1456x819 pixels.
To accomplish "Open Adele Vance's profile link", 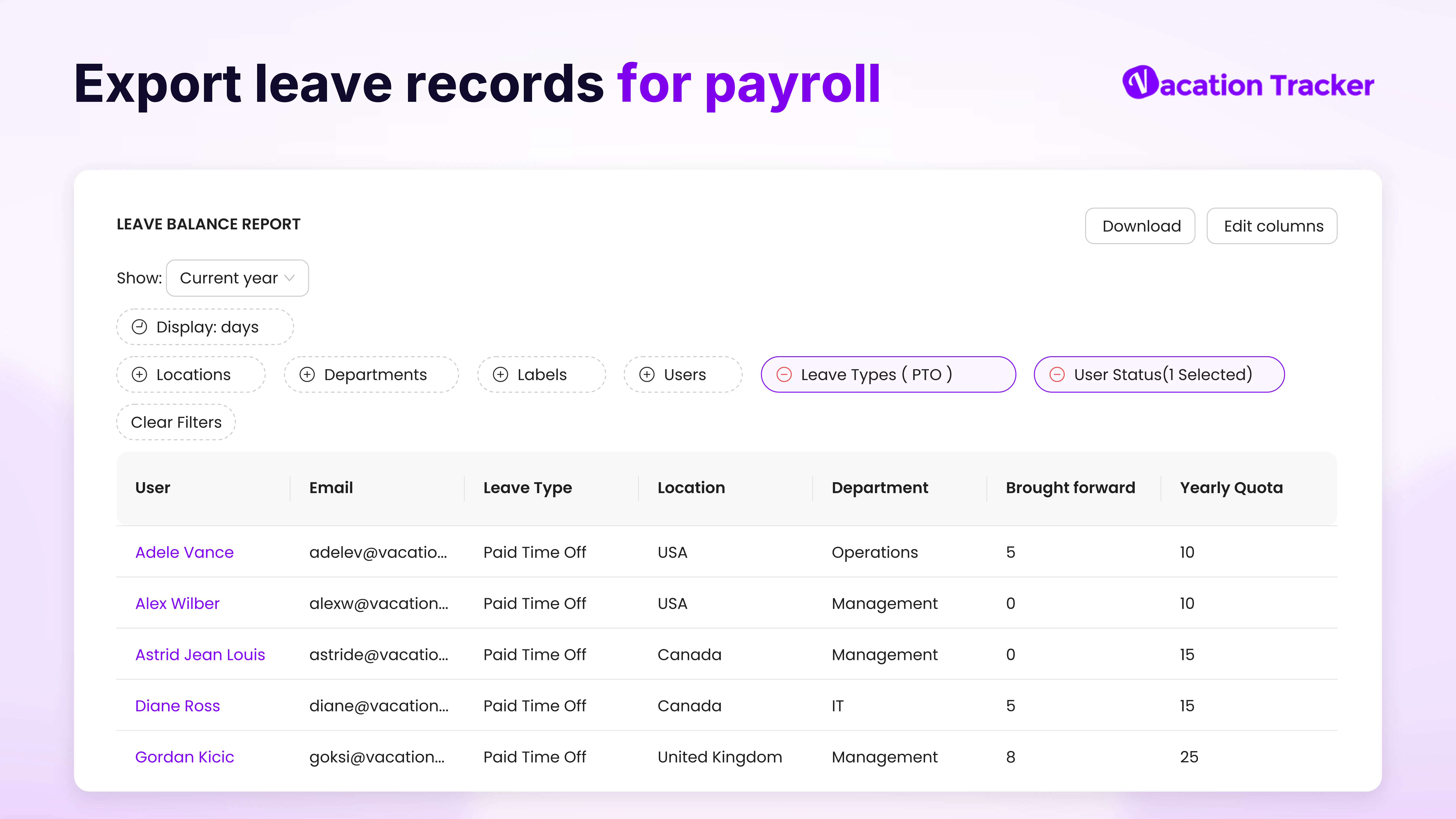I will pos(184,552).
